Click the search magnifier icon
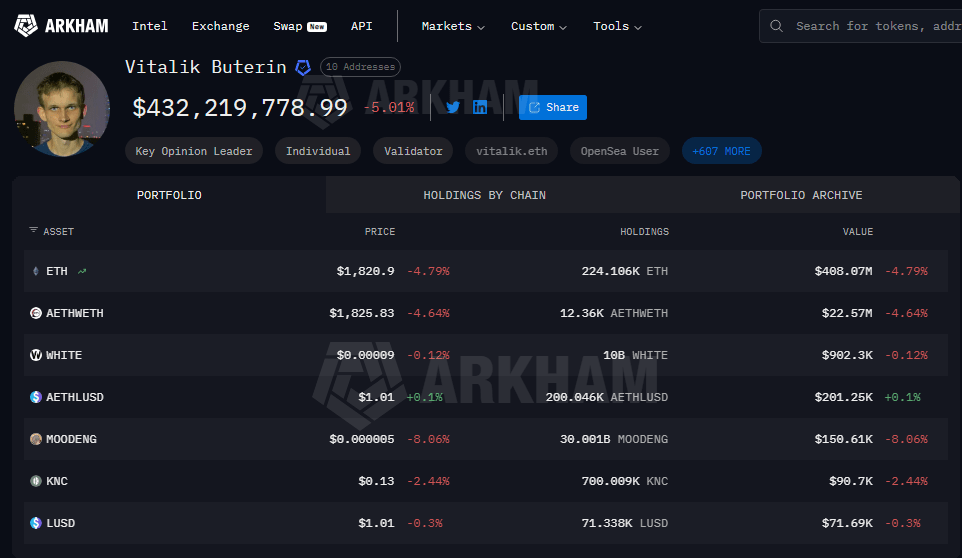The height and width of the screenshot is (558, 962). click(x=777, y=26)
